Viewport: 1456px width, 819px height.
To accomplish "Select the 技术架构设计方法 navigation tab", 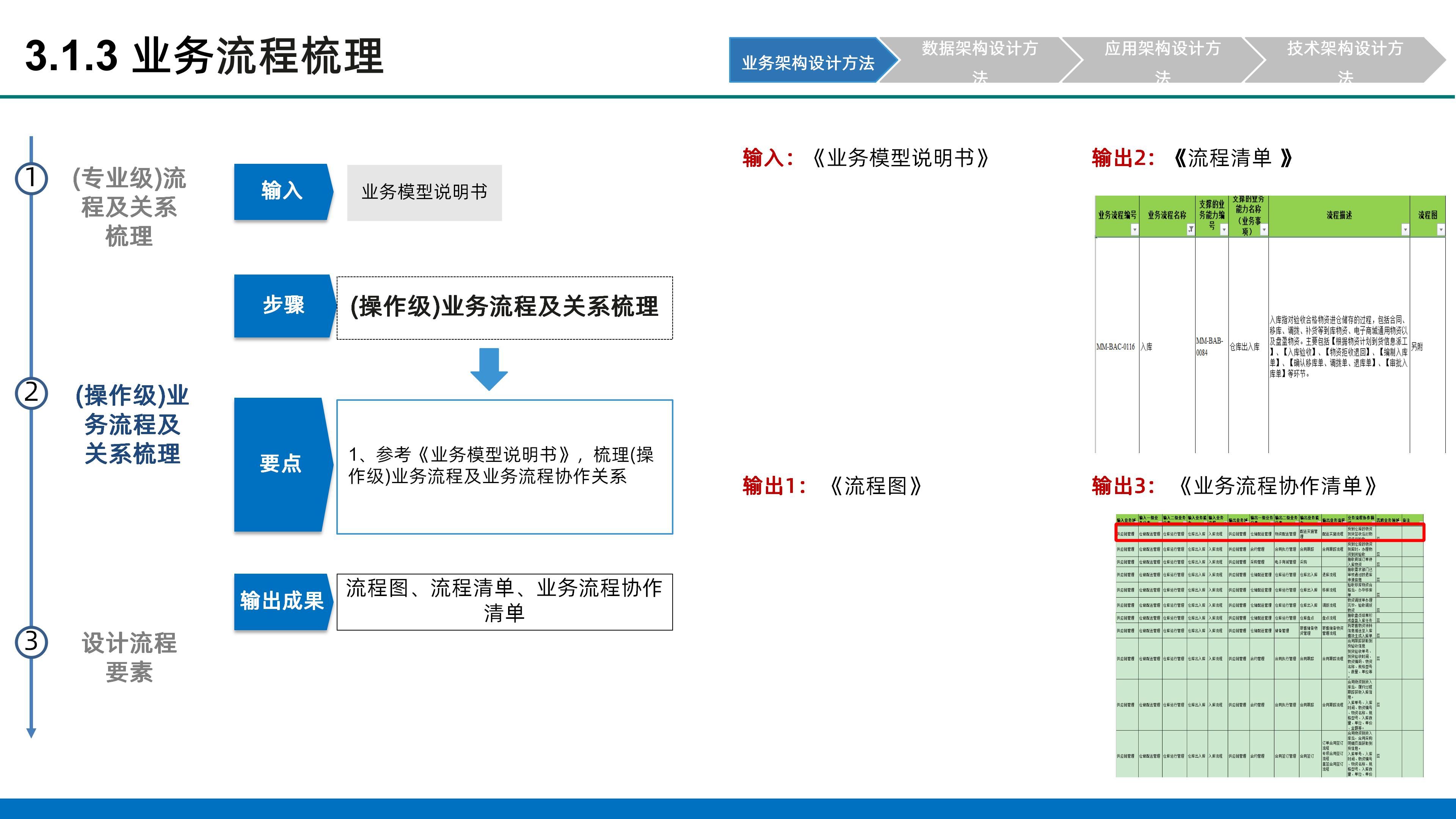I will [x=1345, y=60].
